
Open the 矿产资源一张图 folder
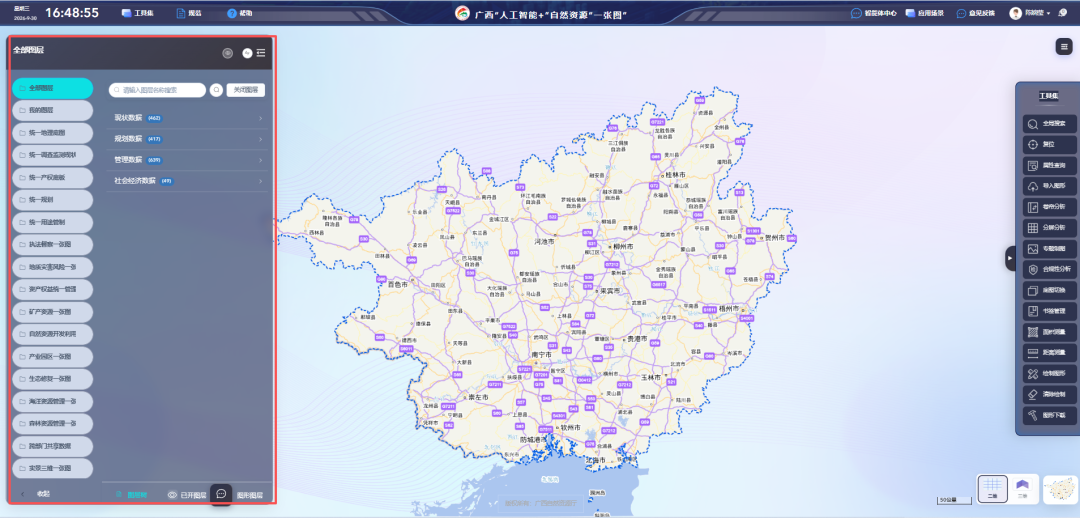(52, 312)
